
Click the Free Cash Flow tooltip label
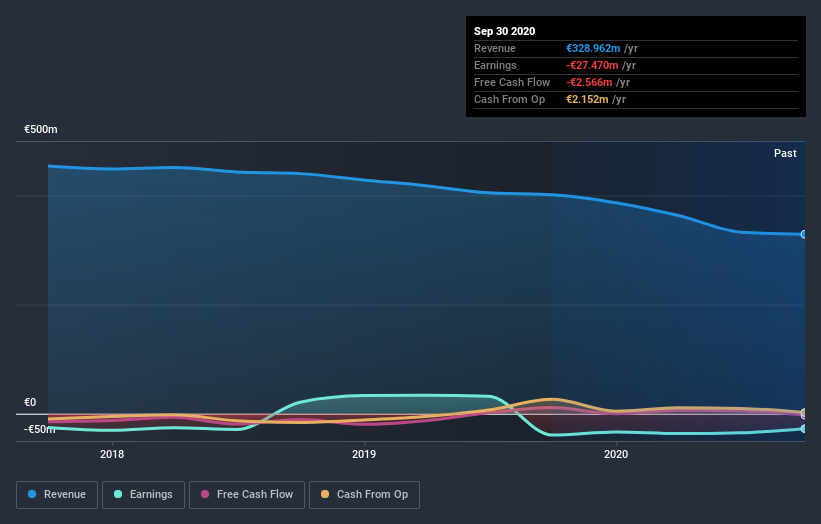(x=512, y=82)
